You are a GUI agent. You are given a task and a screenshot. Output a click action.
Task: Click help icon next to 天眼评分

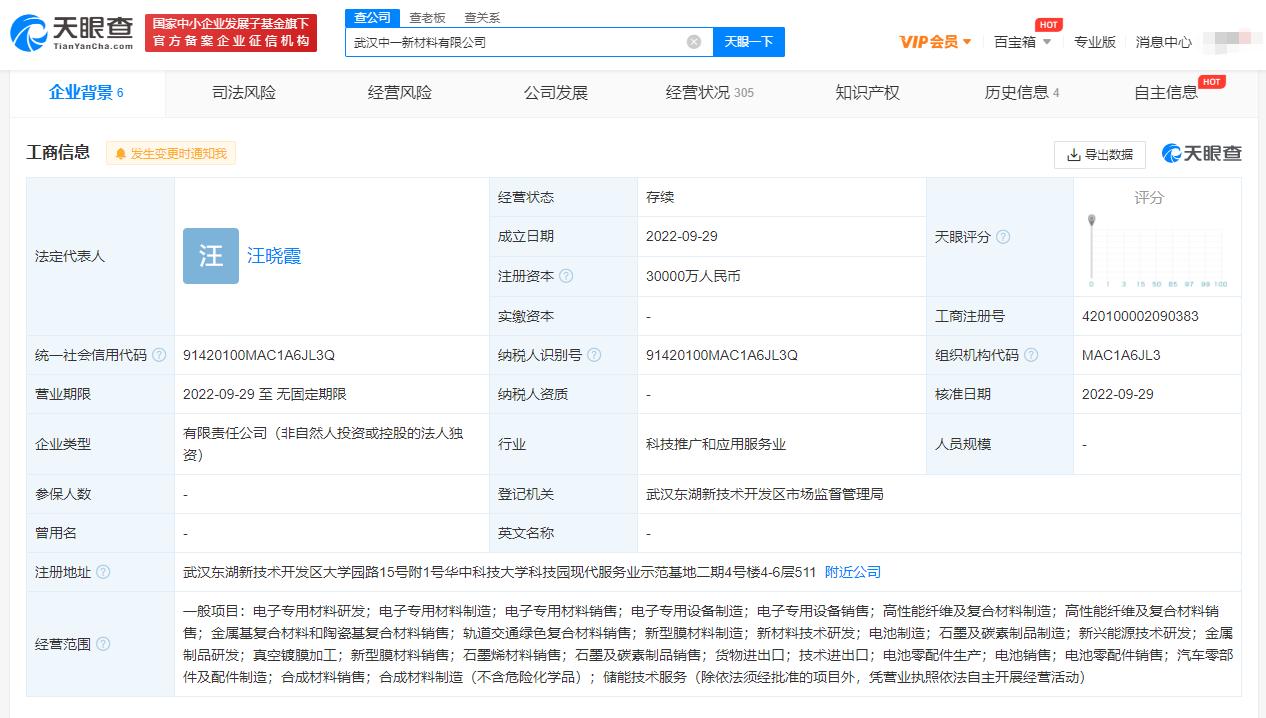[1003, 237]
